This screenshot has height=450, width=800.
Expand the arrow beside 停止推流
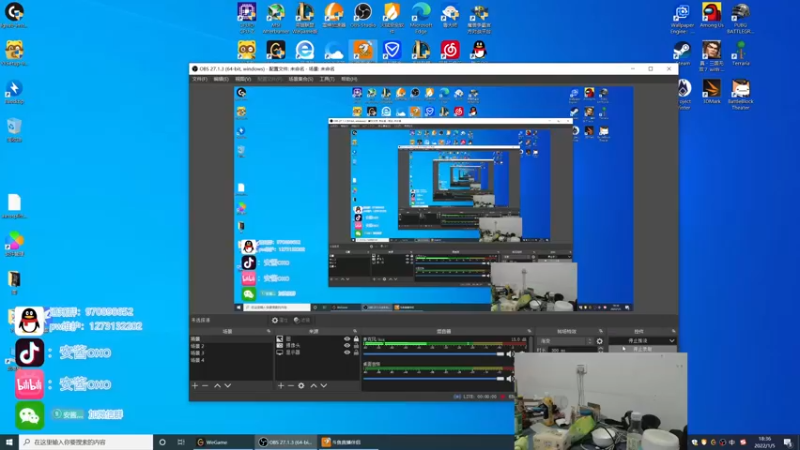click(x=671, y=341)
